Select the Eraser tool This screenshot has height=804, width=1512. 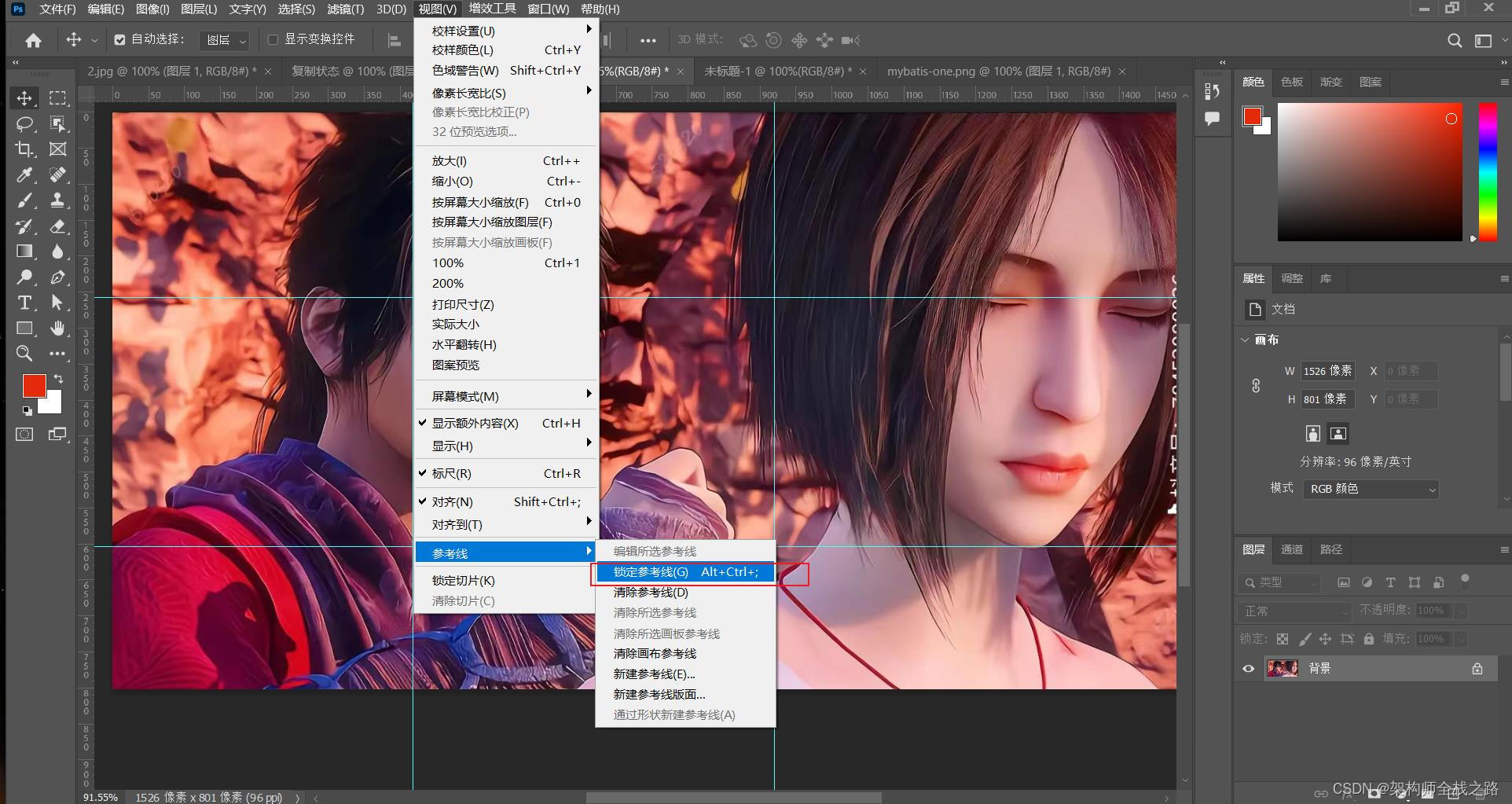57,226
